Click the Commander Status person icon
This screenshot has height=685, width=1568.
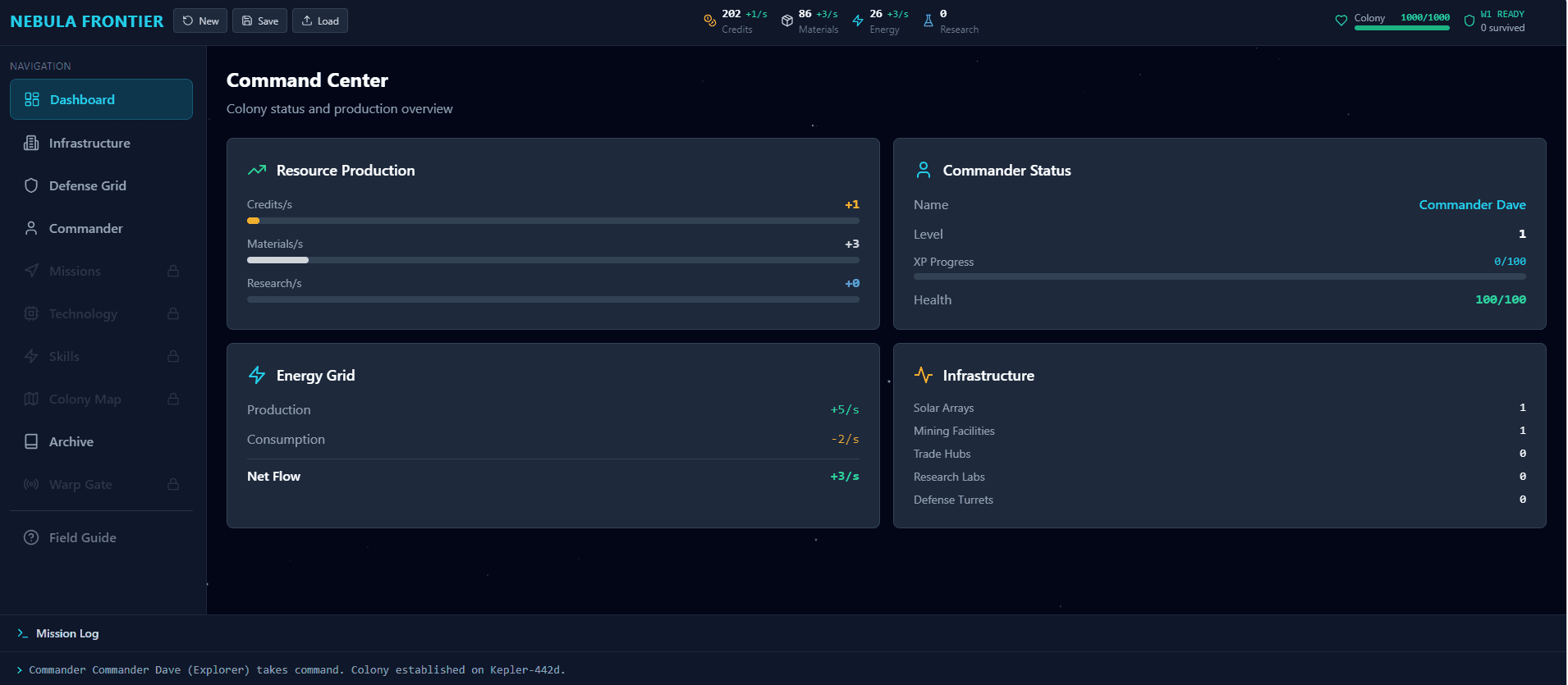click(x=924, y=170)
